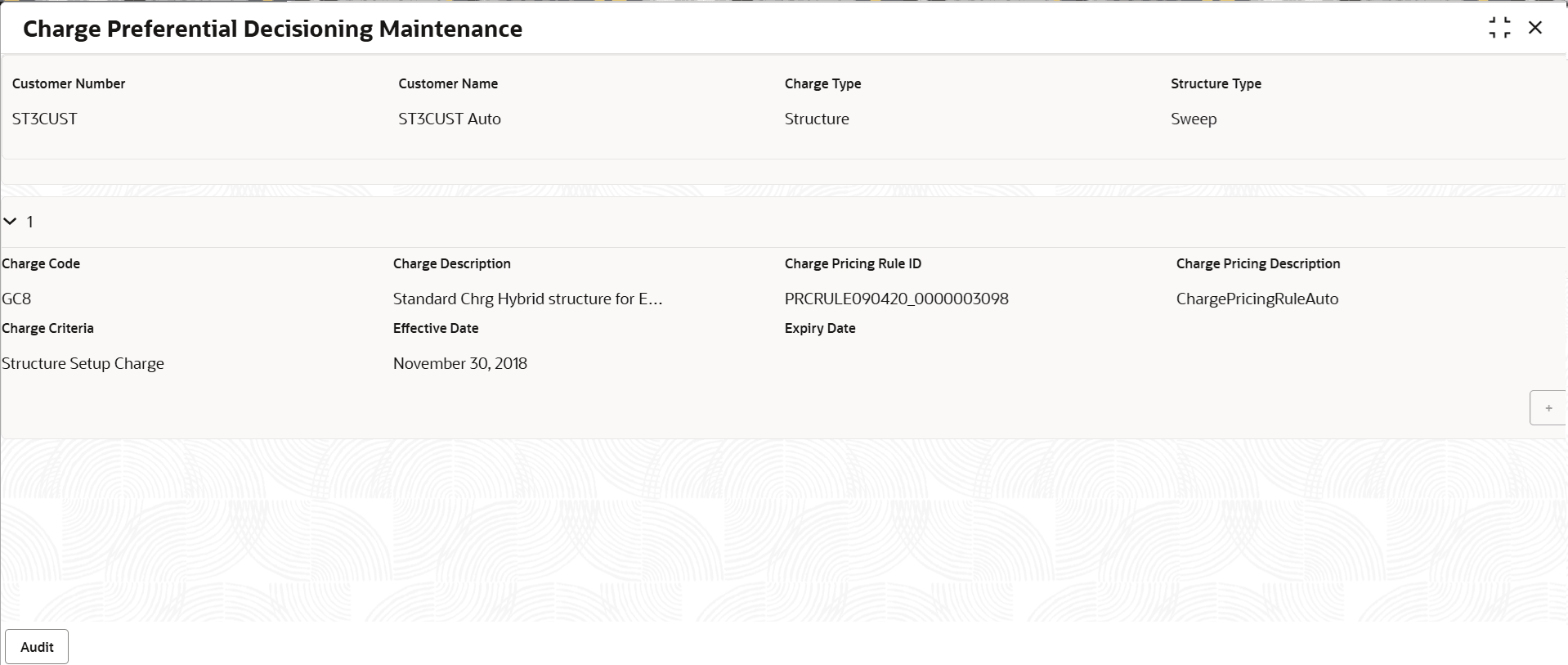Click the Charge Pricing Rule ID label
1568x665 pixels.
(x=853, y=263)
